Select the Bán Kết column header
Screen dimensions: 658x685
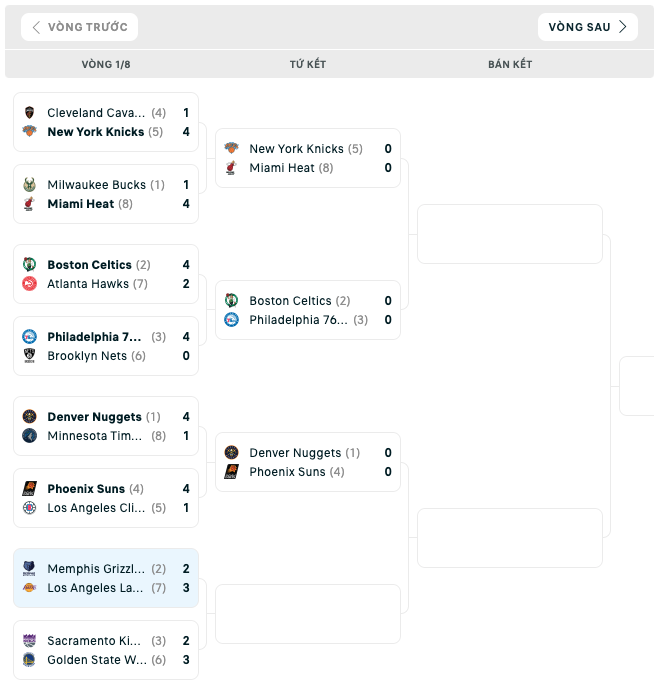click(x=510, y=64)
